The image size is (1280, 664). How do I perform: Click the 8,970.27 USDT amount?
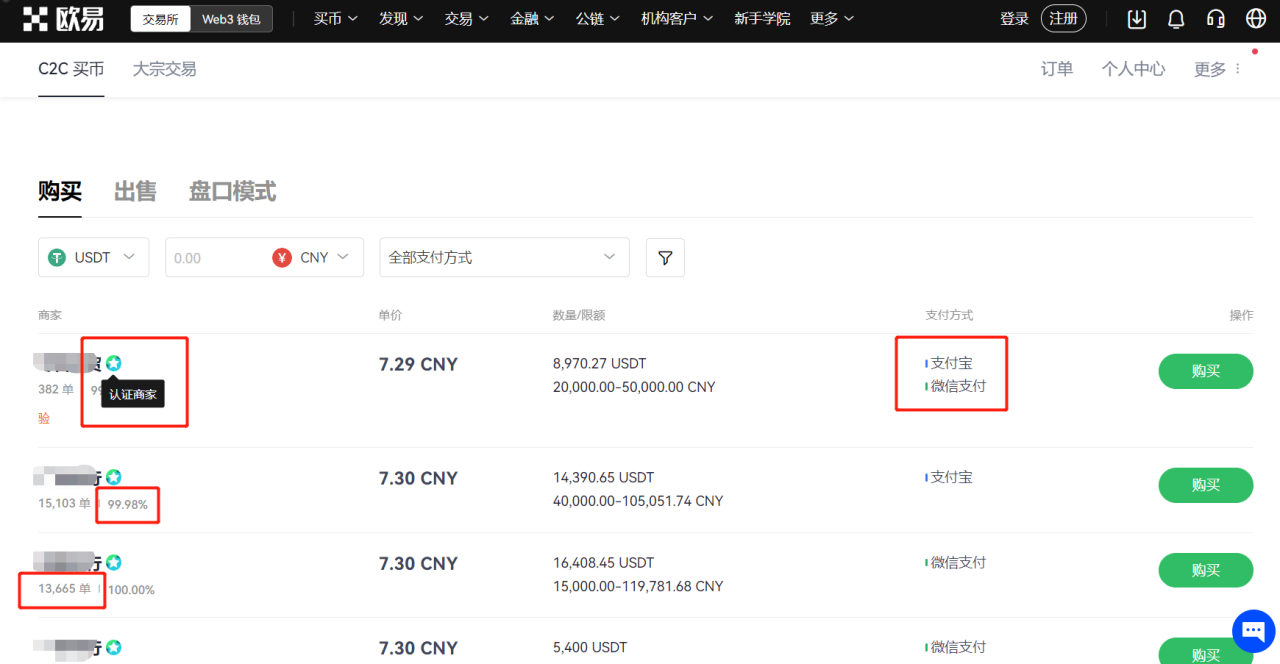pos(599,363)
